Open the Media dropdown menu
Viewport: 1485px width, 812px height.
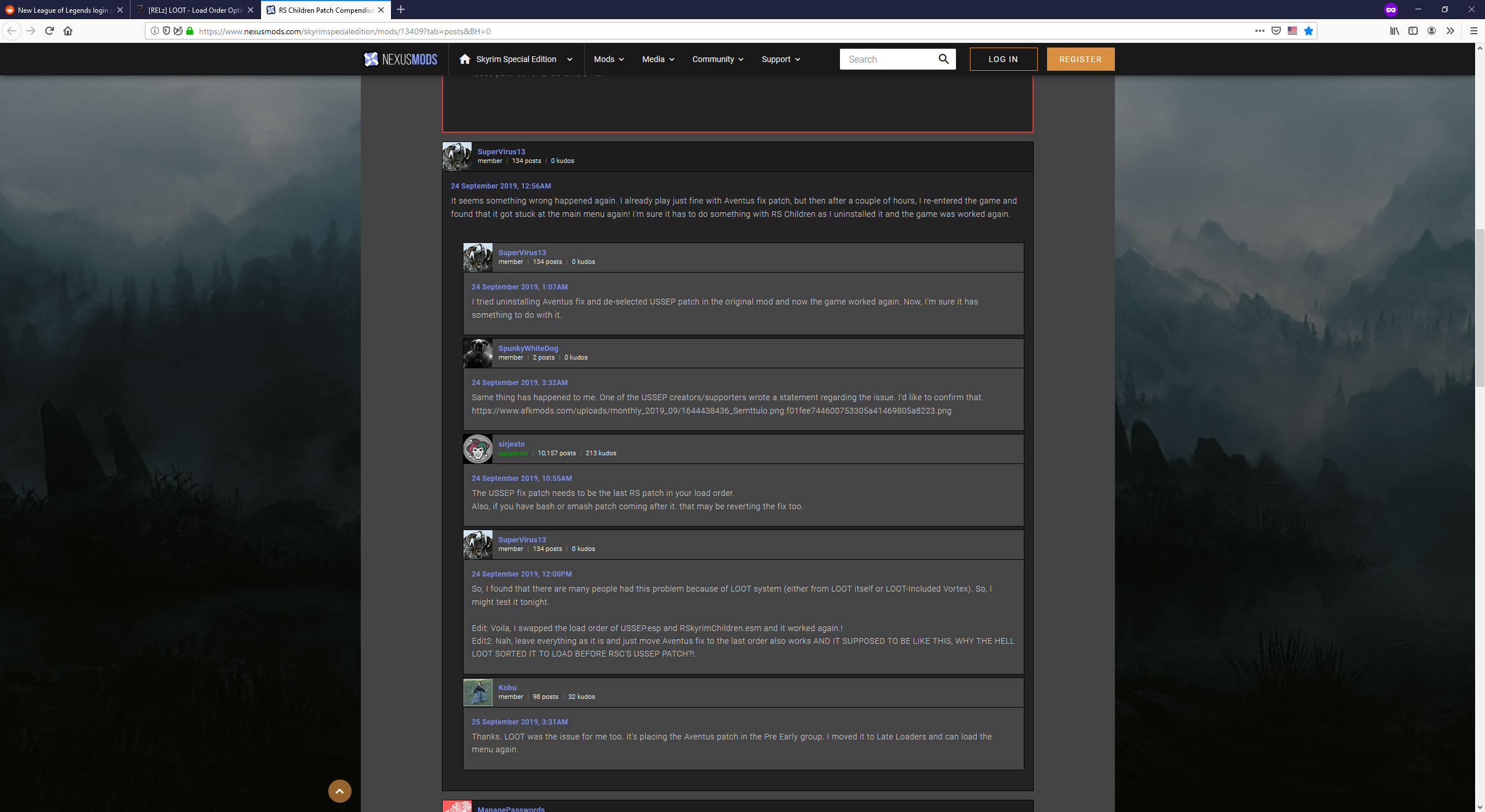[x=658, y=59]
